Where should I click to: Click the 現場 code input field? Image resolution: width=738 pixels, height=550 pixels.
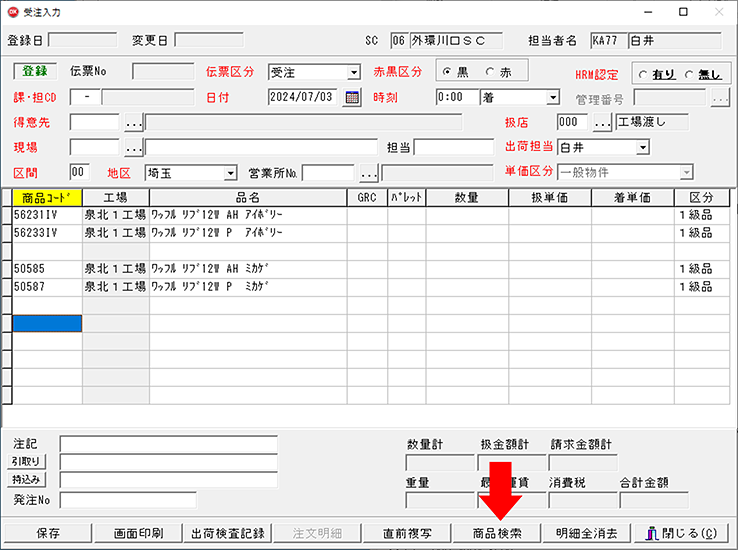(x=95, y=147)
